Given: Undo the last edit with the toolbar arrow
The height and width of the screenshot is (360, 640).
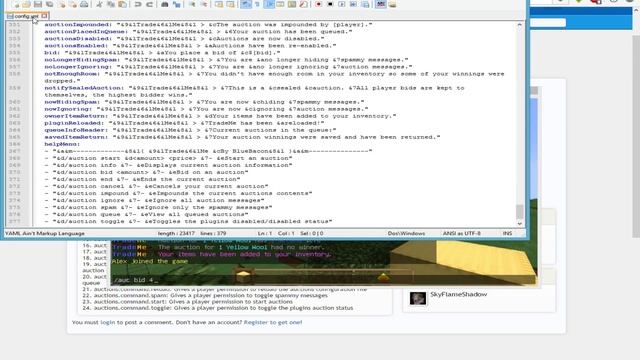Looking at the screenshot, I should click(x=138, y=4).
